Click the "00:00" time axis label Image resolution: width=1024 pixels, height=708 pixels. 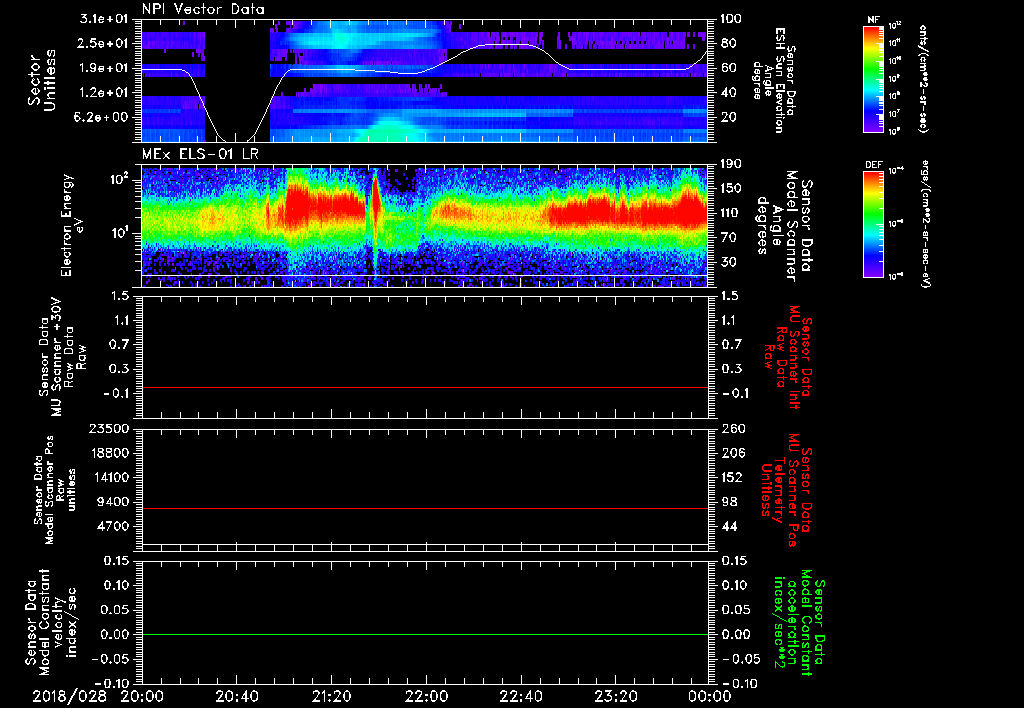click(x=710, y=696)
